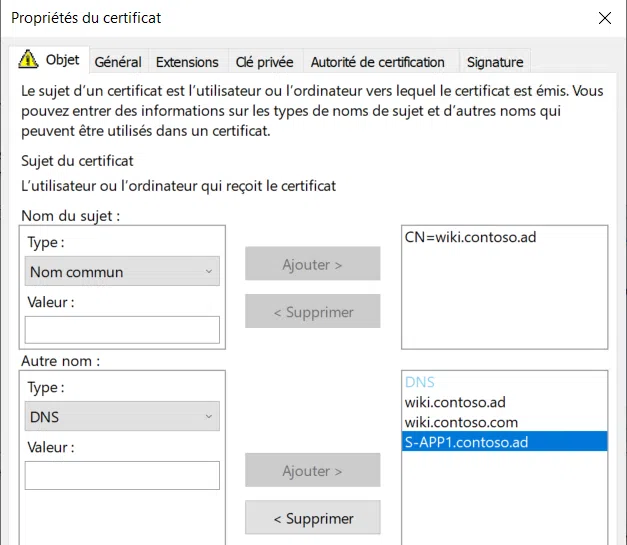Image resolution: width=627 pixels, height=545 pixels.
Task: Open the Signature tab
Action: click(x=495, y=62)
